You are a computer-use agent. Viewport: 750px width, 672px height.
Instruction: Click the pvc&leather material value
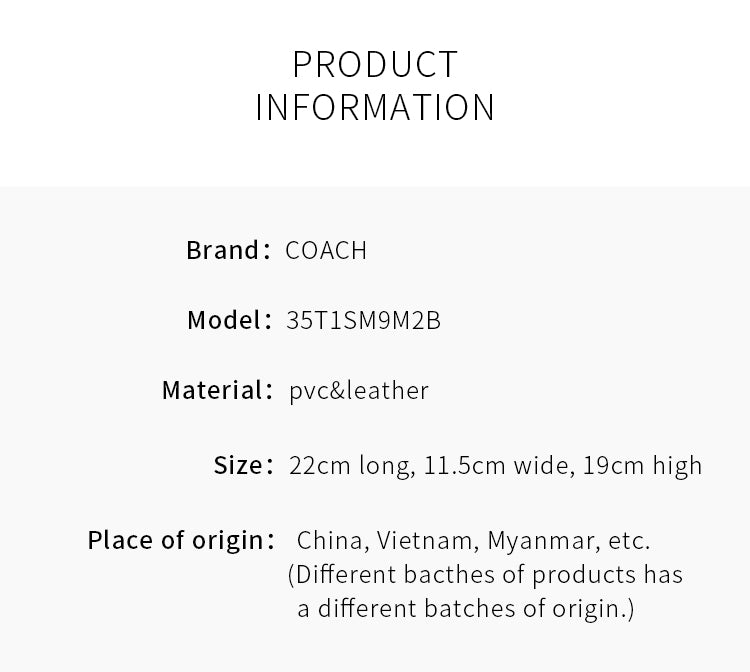[x=359, y=391]
